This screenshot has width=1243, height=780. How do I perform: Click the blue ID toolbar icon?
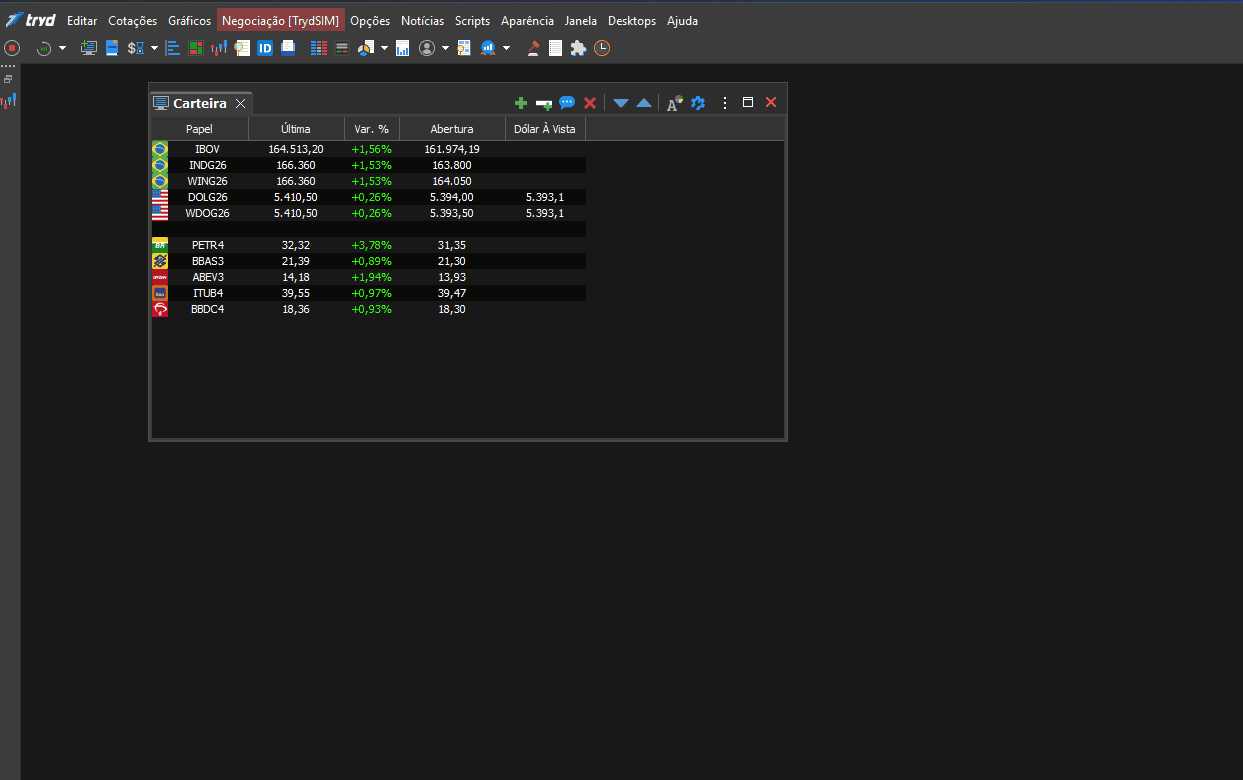pos(265,48)
